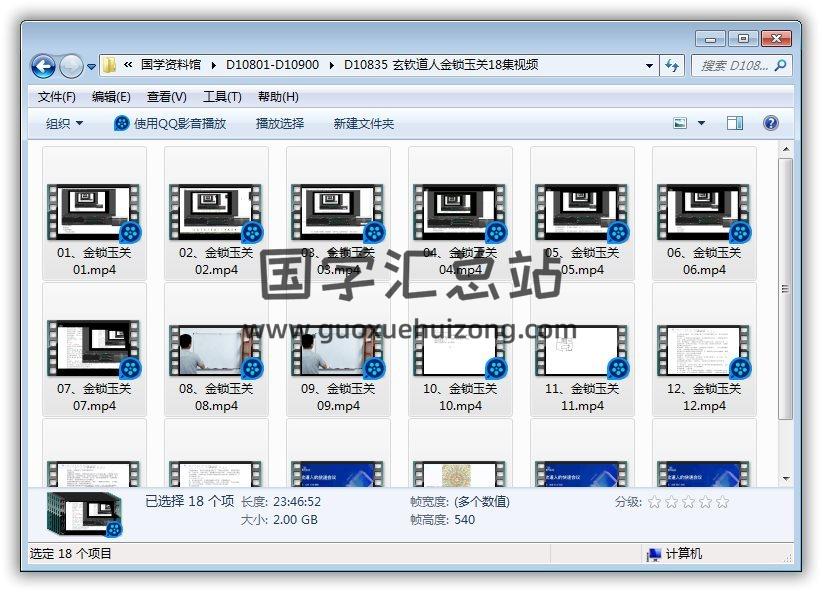Click the refresh button beside address bar
This screenshot has height=592, width=822.
pos(673,65)
